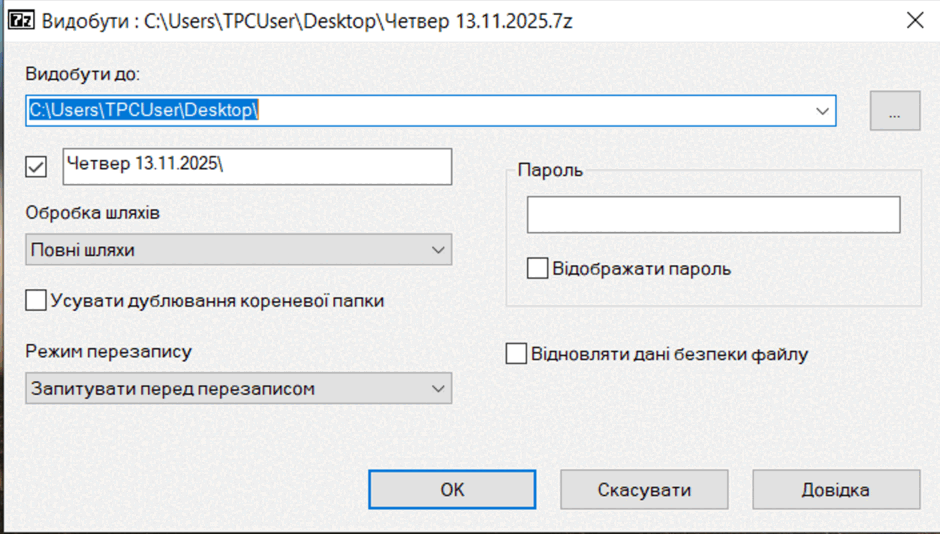Image resolution: width=940 pixels, height=534 pixels.
Task: Enable Відображати пароль checkbox
Action: tap(537, 268)
